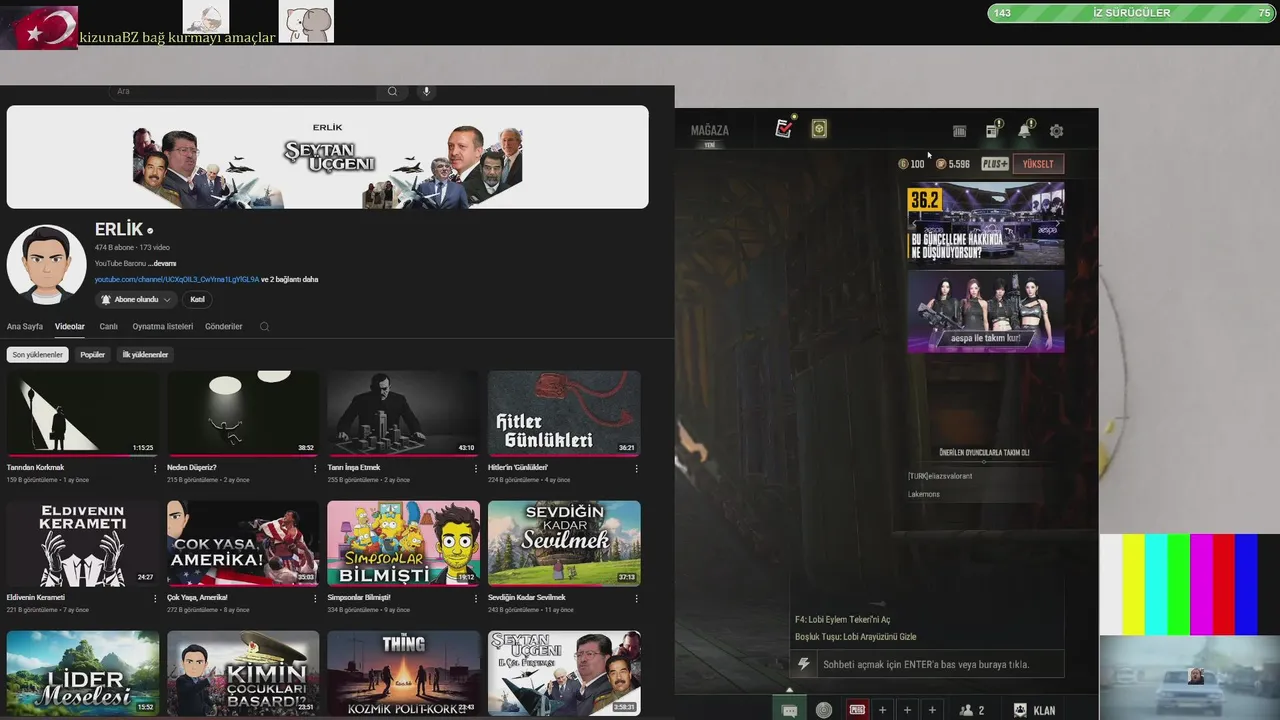Open the 36.2 update survey banner
The image size is (1280, 720).
click(985, 224)
